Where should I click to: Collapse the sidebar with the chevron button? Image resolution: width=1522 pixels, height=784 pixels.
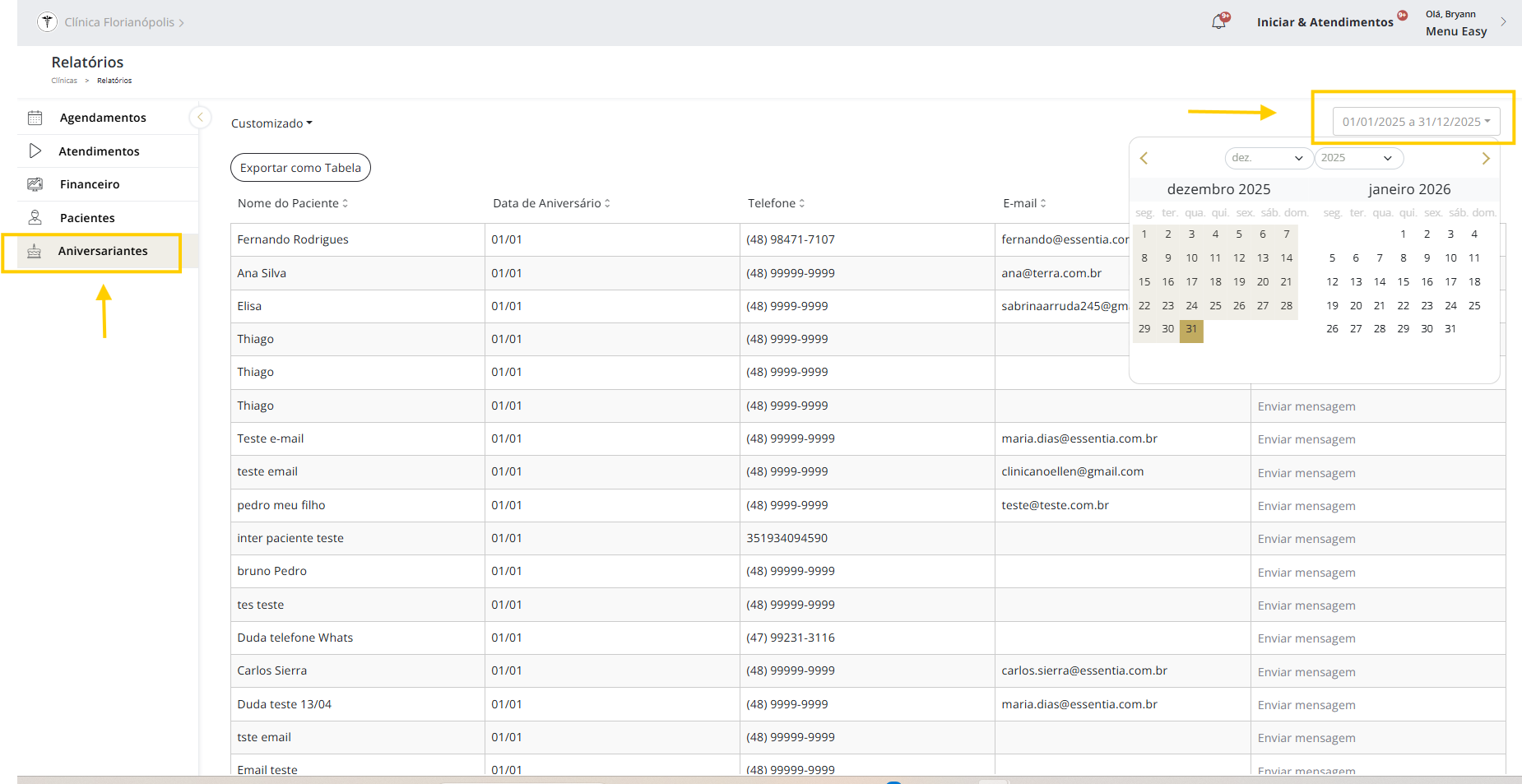point(200,118)
